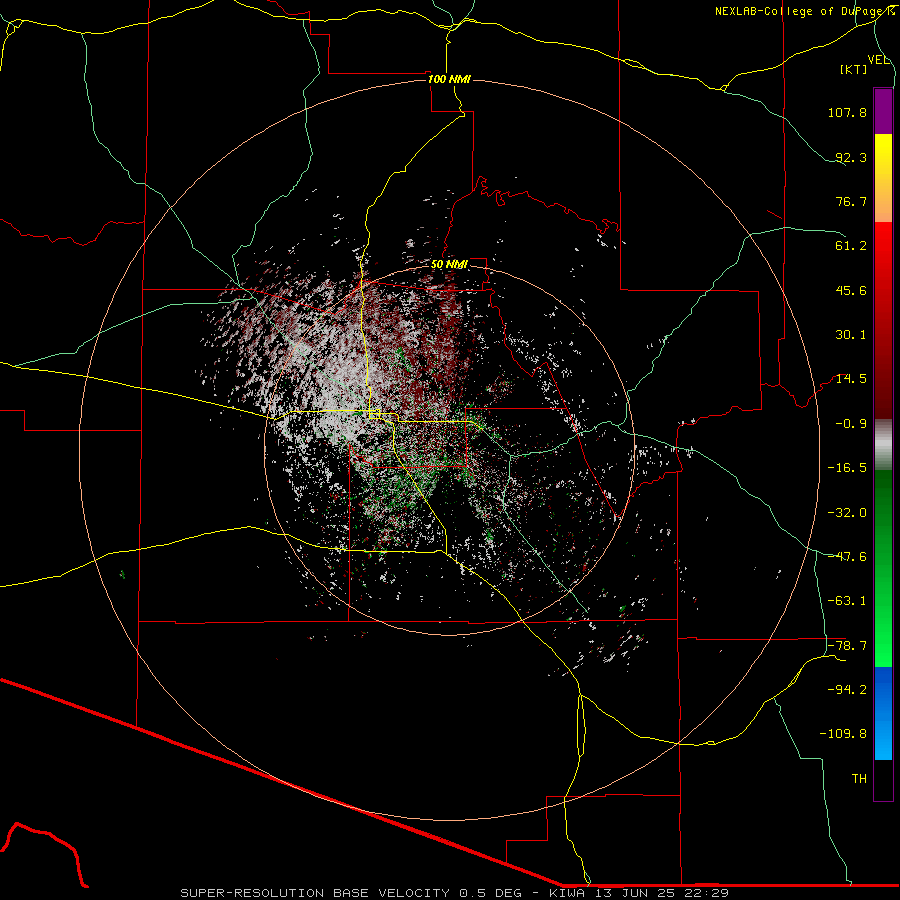
Task: Click the -0.9 value on the velocity scale
Action: (x=851, y=424)
